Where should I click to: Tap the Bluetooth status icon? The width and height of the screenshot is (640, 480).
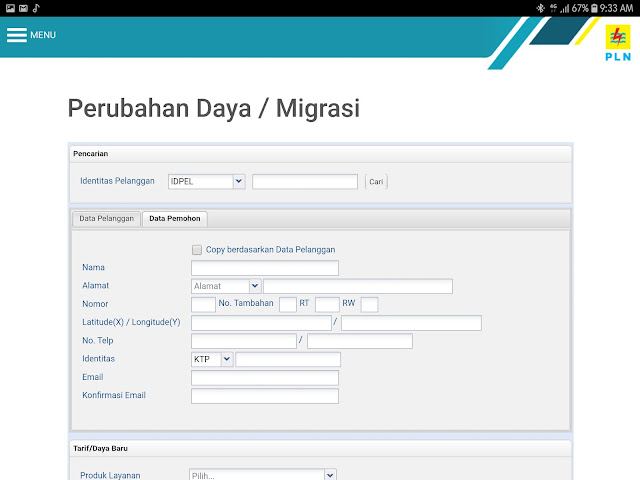click(540, 8)
